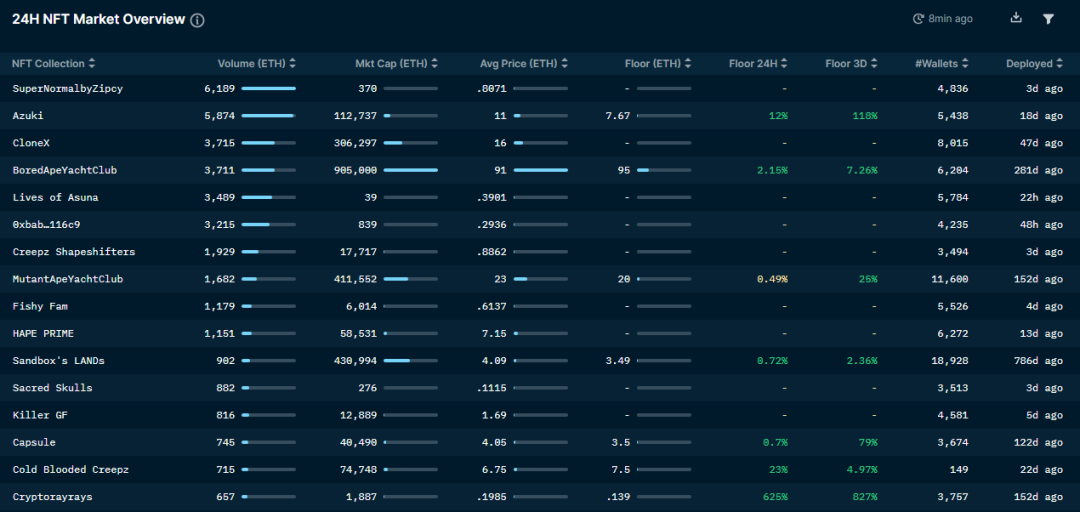Click the 24H NFT Market Overview title
Image resolution: width=1080 pixels, height=512 pixels.
pyautogui.click(x=98, y=19)
